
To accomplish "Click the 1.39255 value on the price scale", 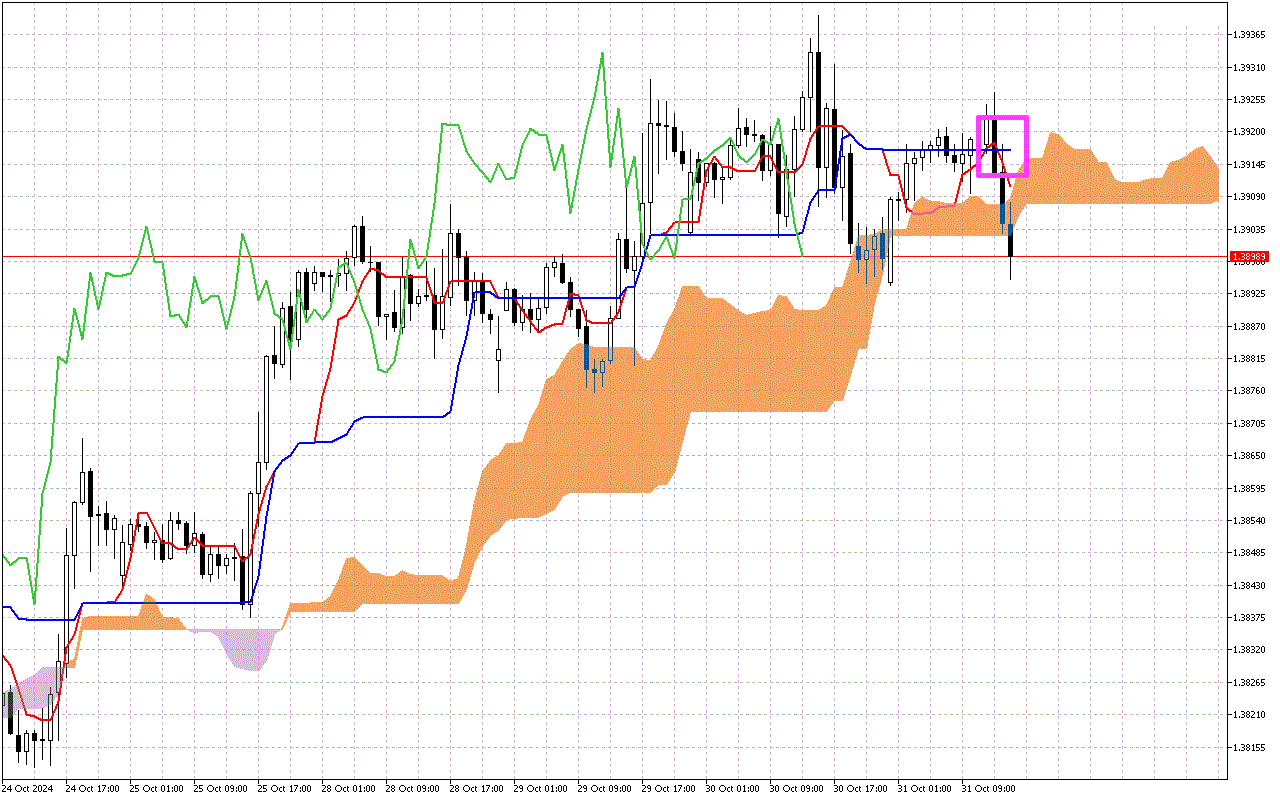I will pyautogui.click(x=1250, y=100).
